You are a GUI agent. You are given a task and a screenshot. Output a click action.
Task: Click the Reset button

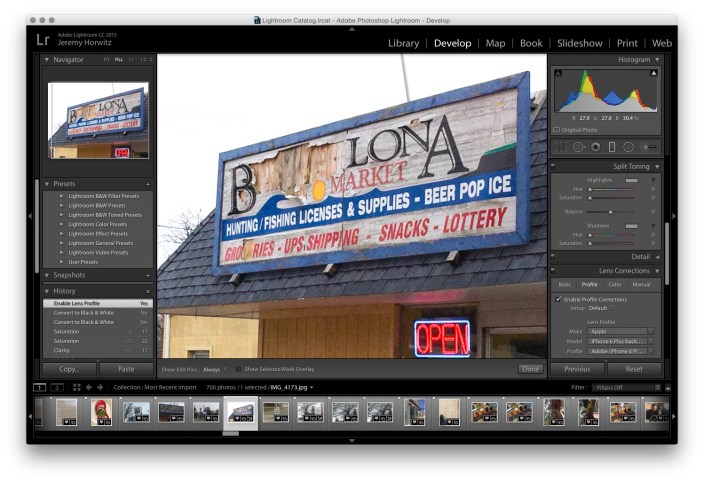pos(633,369)
